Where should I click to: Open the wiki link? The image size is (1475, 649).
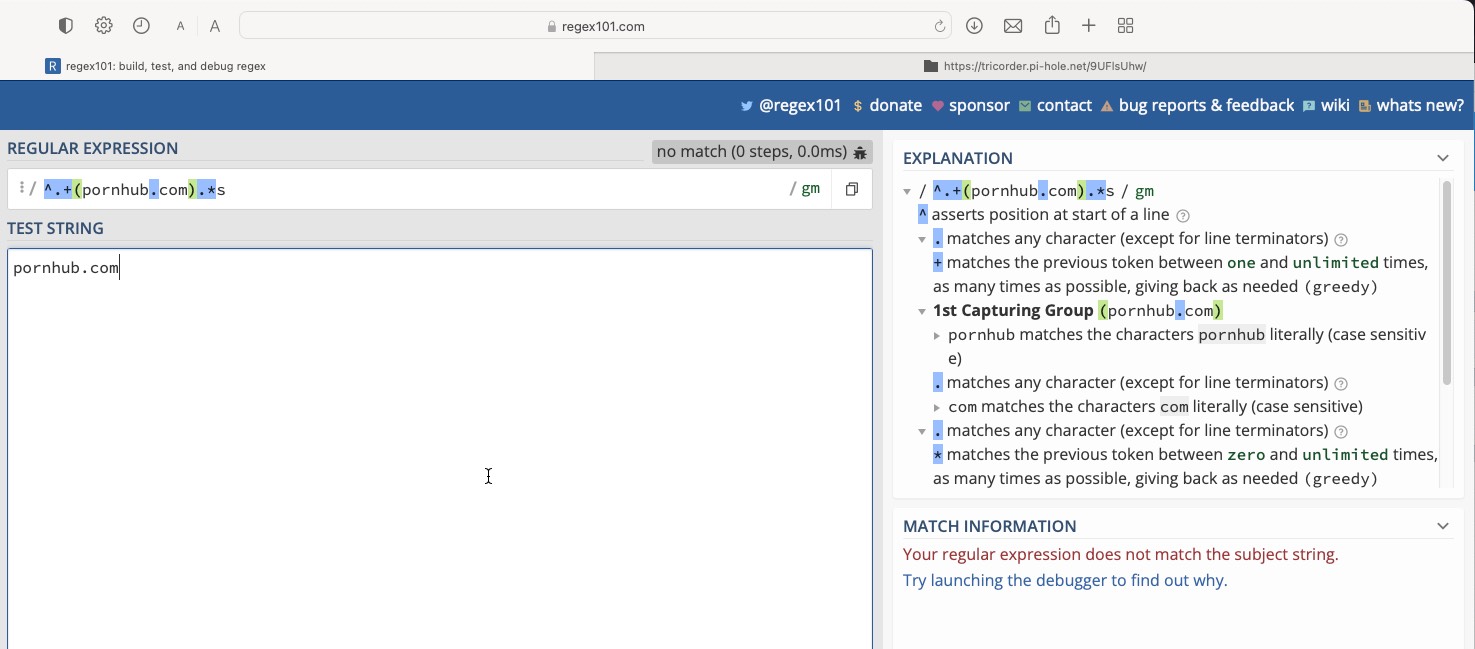click(1326, 105)
